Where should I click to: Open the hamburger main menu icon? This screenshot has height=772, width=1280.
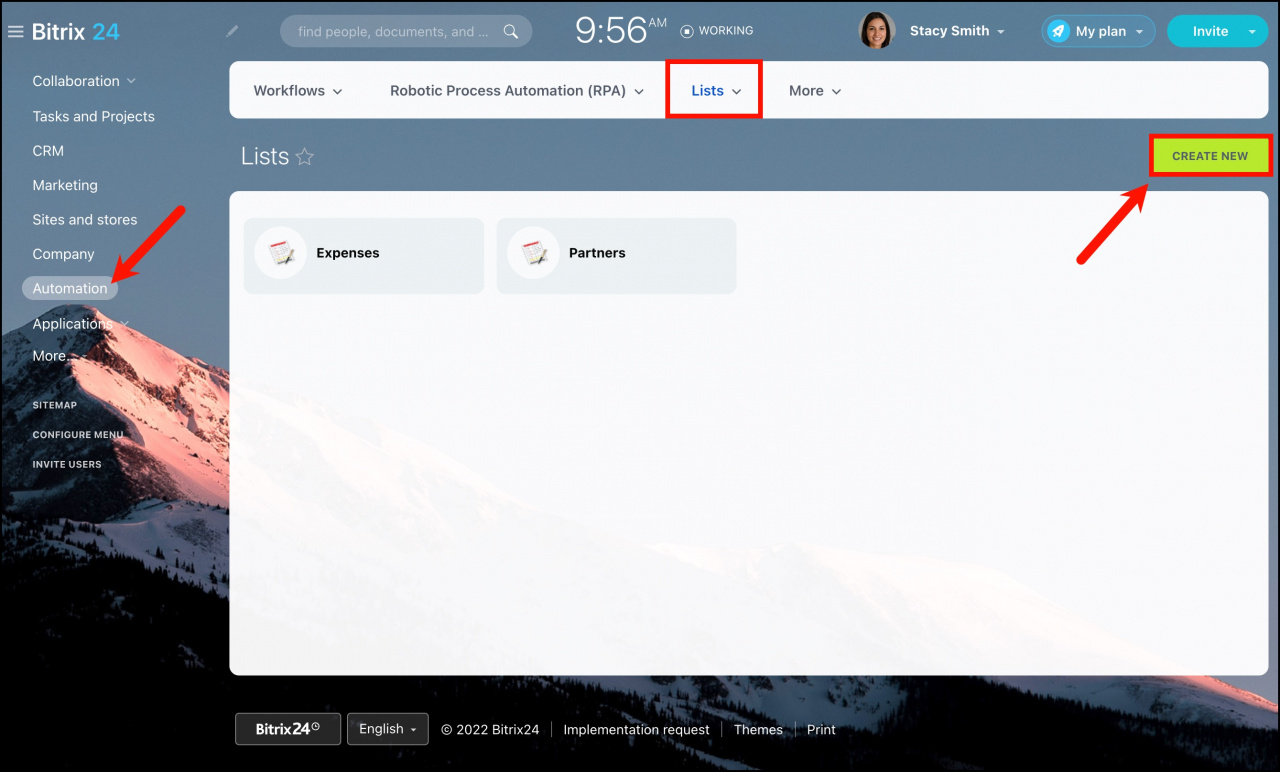15,32
